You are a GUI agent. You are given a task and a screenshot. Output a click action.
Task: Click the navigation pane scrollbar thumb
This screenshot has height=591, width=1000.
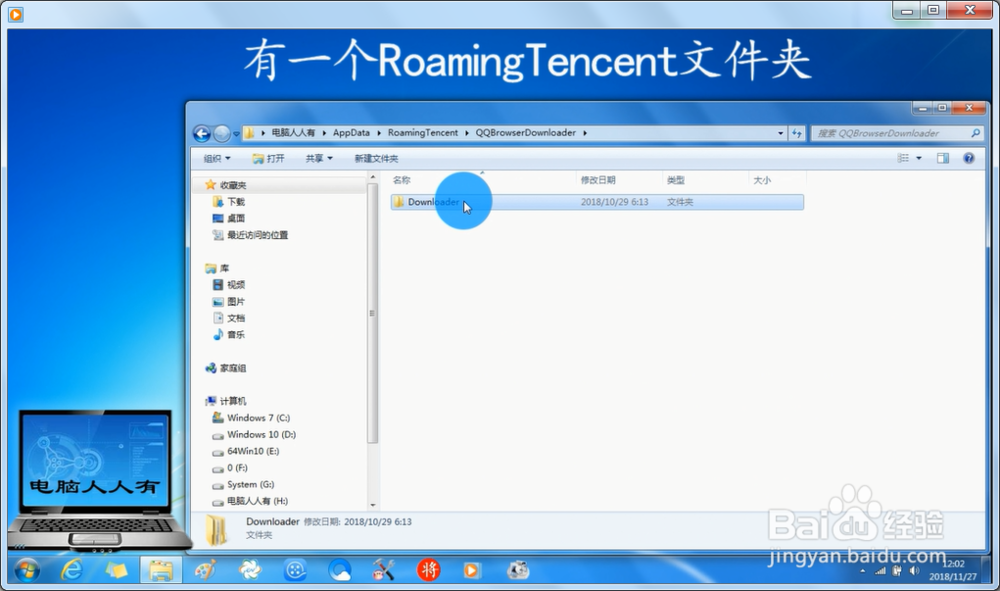[x=372, y=312]
